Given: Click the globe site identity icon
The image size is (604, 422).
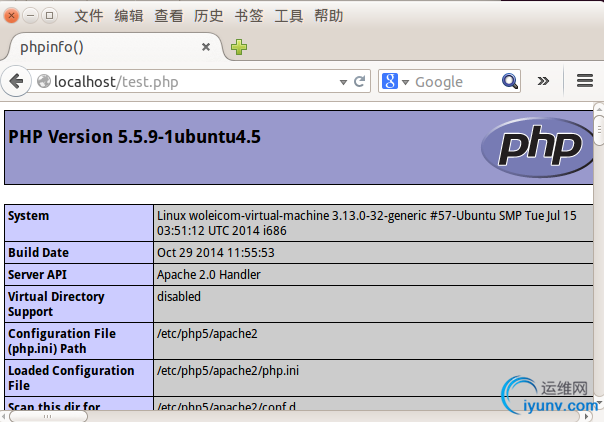Looking at the screenshot, I should [x=44, y=81].
